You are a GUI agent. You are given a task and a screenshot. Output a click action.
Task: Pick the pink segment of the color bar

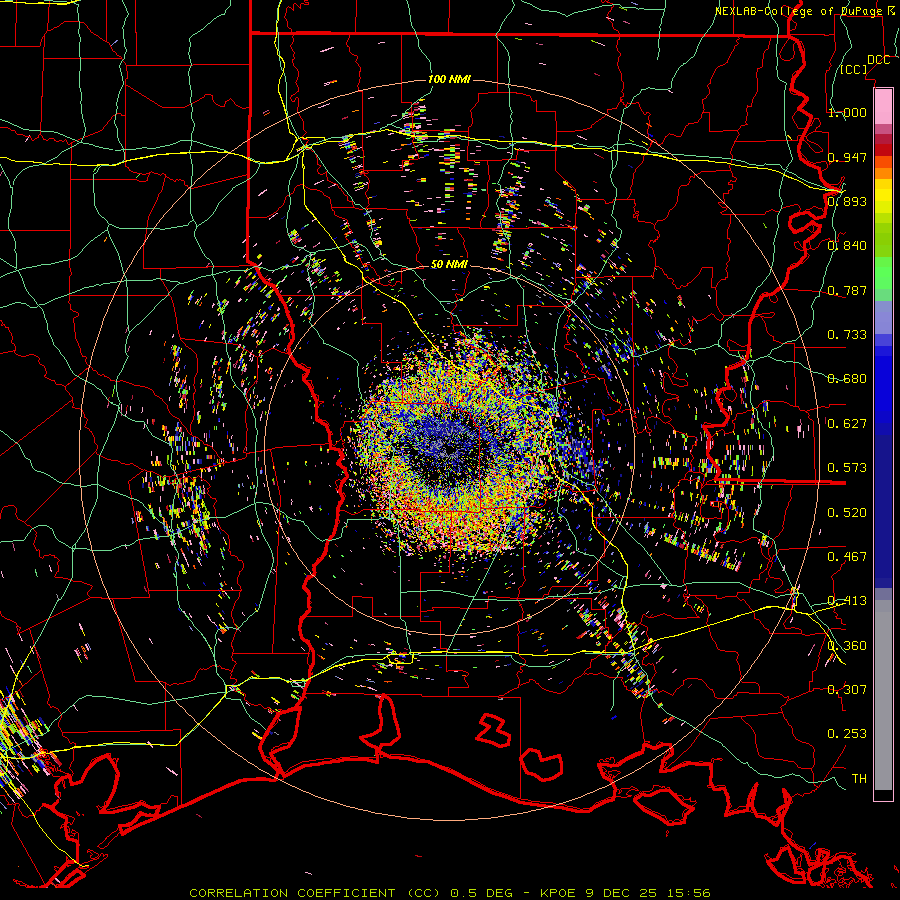[883, 106]
